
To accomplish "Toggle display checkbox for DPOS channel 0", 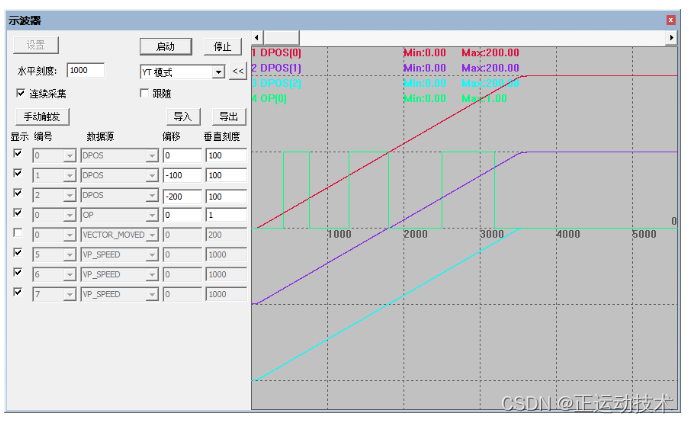I will [x=18, y=153].
